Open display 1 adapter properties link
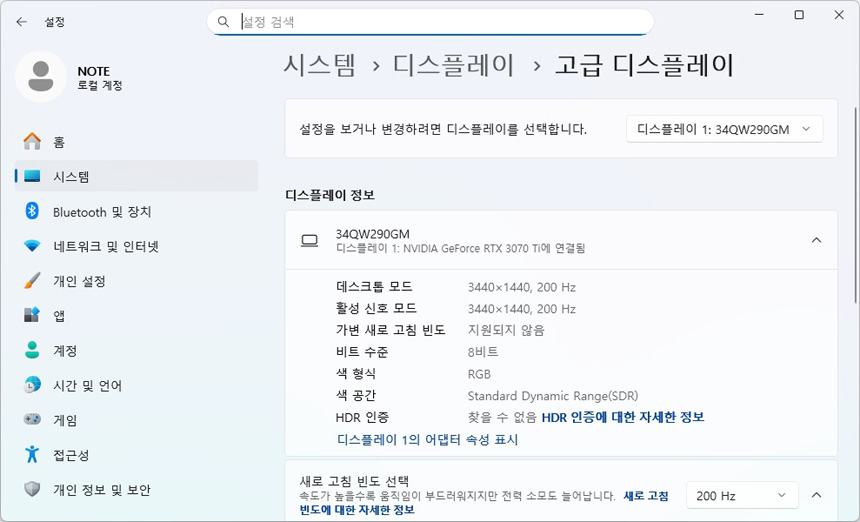The image size is (860, 522). (x=427, y=439)
